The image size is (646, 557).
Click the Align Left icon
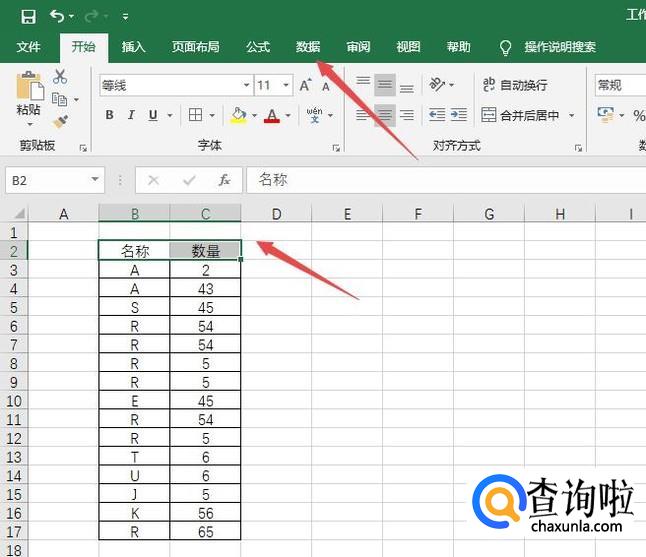click(x=363, y=115)
